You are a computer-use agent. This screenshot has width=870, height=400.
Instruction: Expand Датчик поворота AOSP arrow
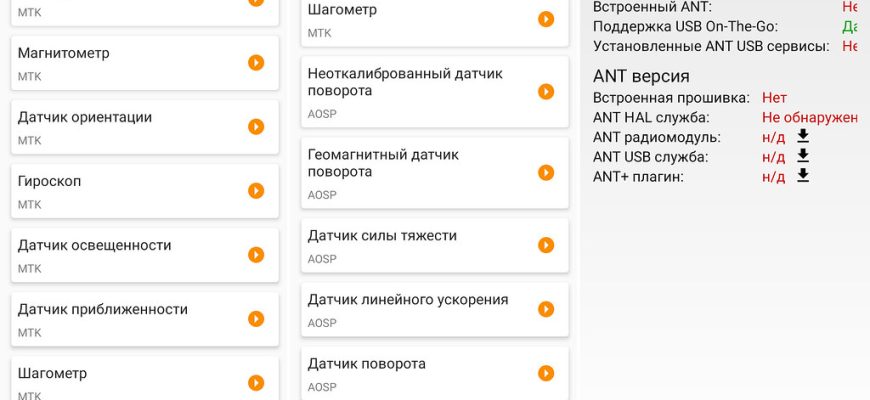546,373
